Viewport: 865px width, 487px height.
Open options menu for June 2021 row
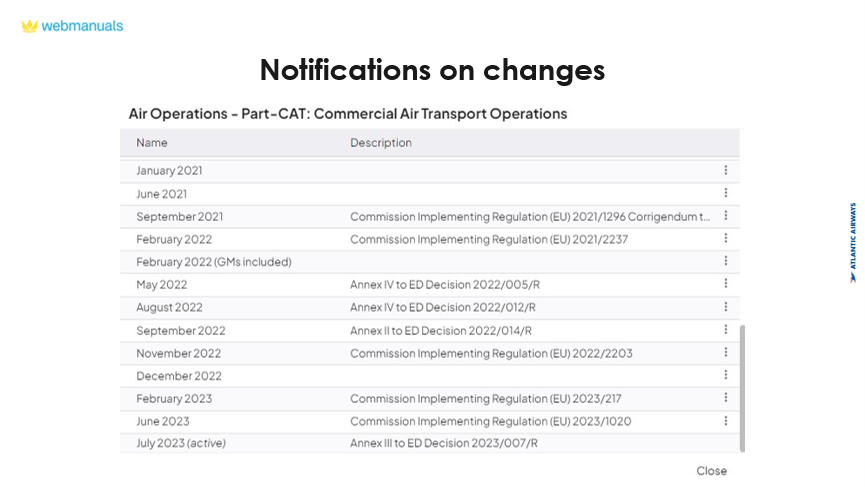[726, 193]
